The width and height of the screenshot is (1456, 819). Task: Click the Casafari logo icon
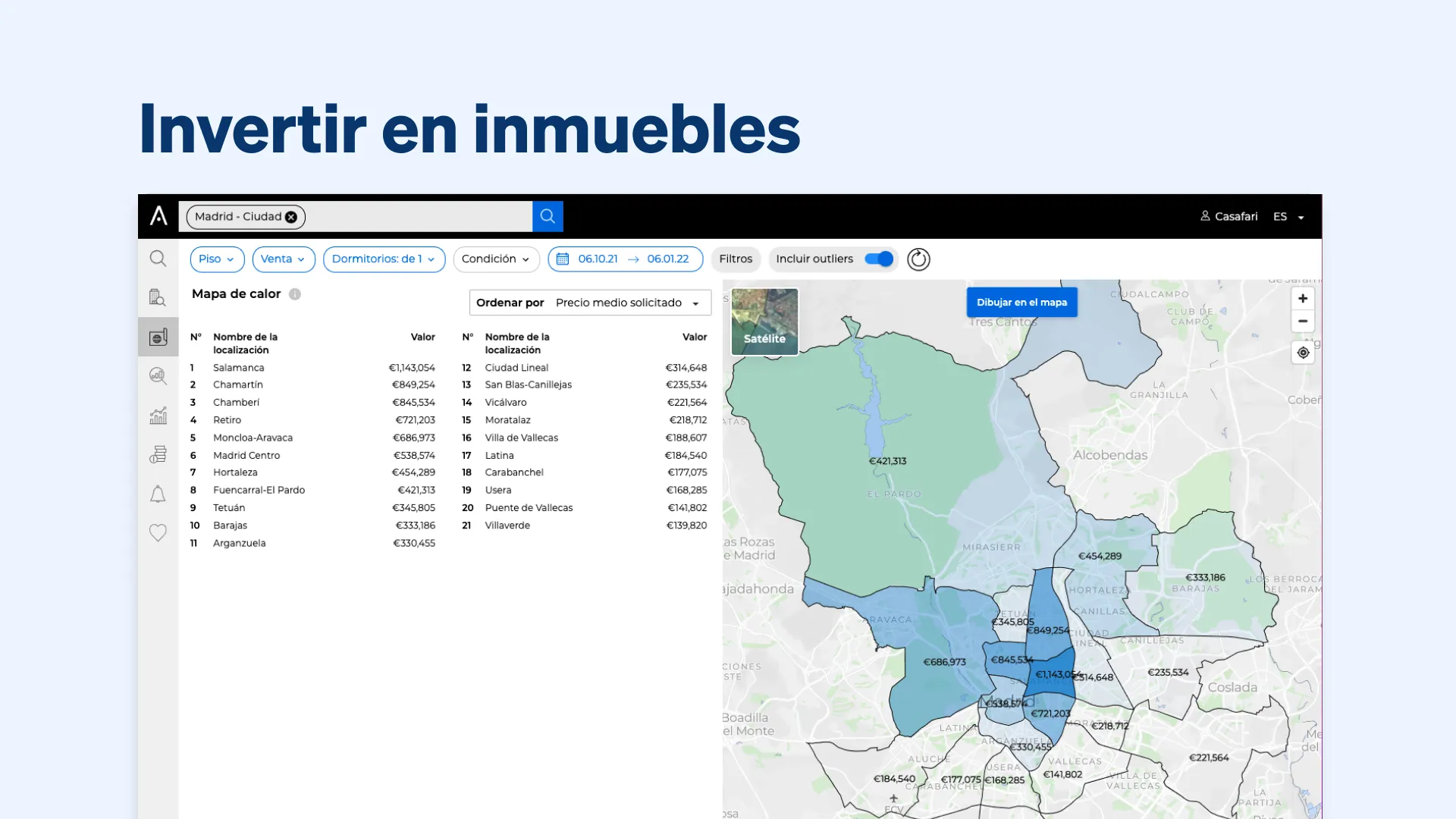(158, 216)
